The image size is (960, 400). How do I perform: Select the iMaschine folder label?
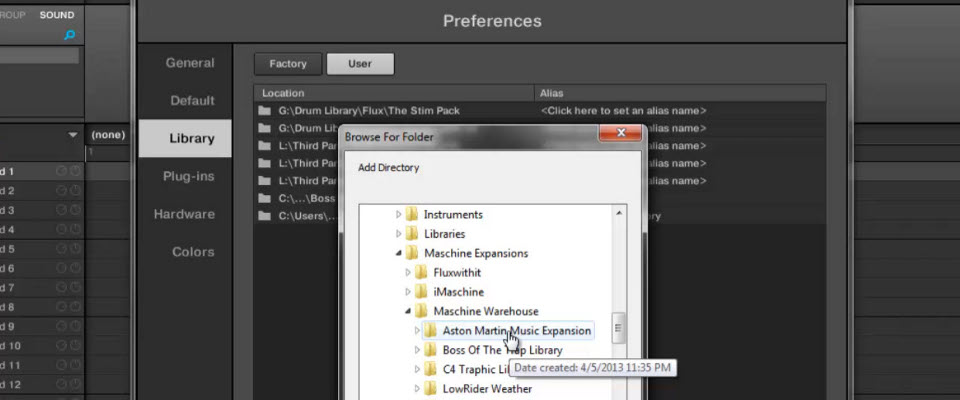459,292
